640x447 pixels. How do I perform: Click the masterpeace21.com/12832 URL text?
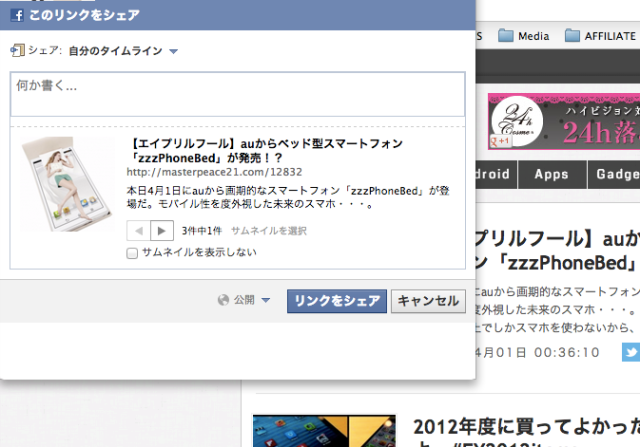point(214,172)
